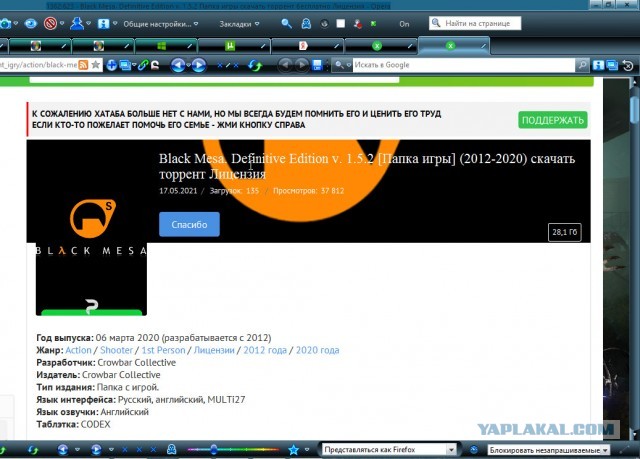Click the green chain link icon

143,65
